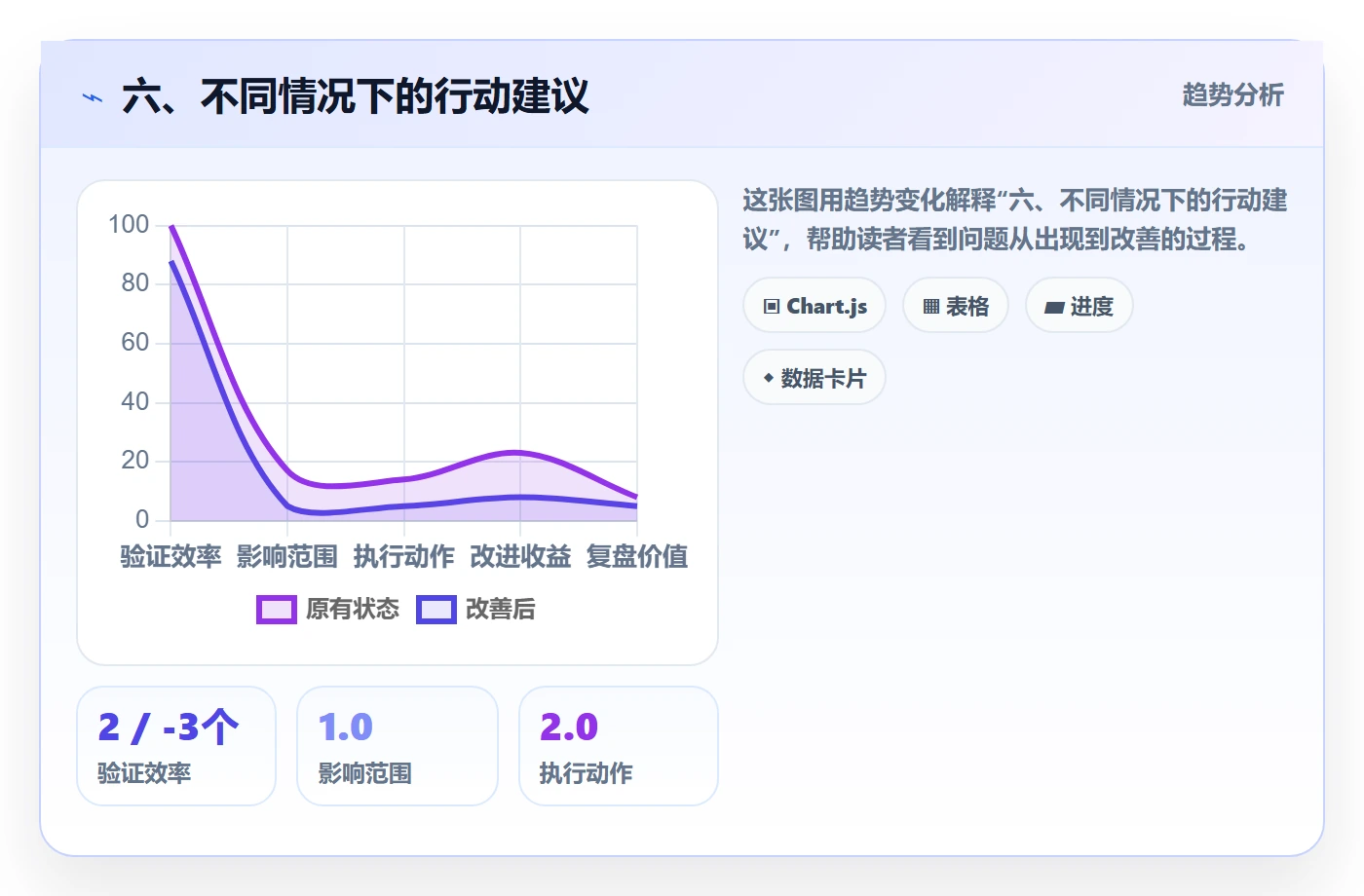
Task: Click the y-axis value 80
Action: [x=135, y=283]
